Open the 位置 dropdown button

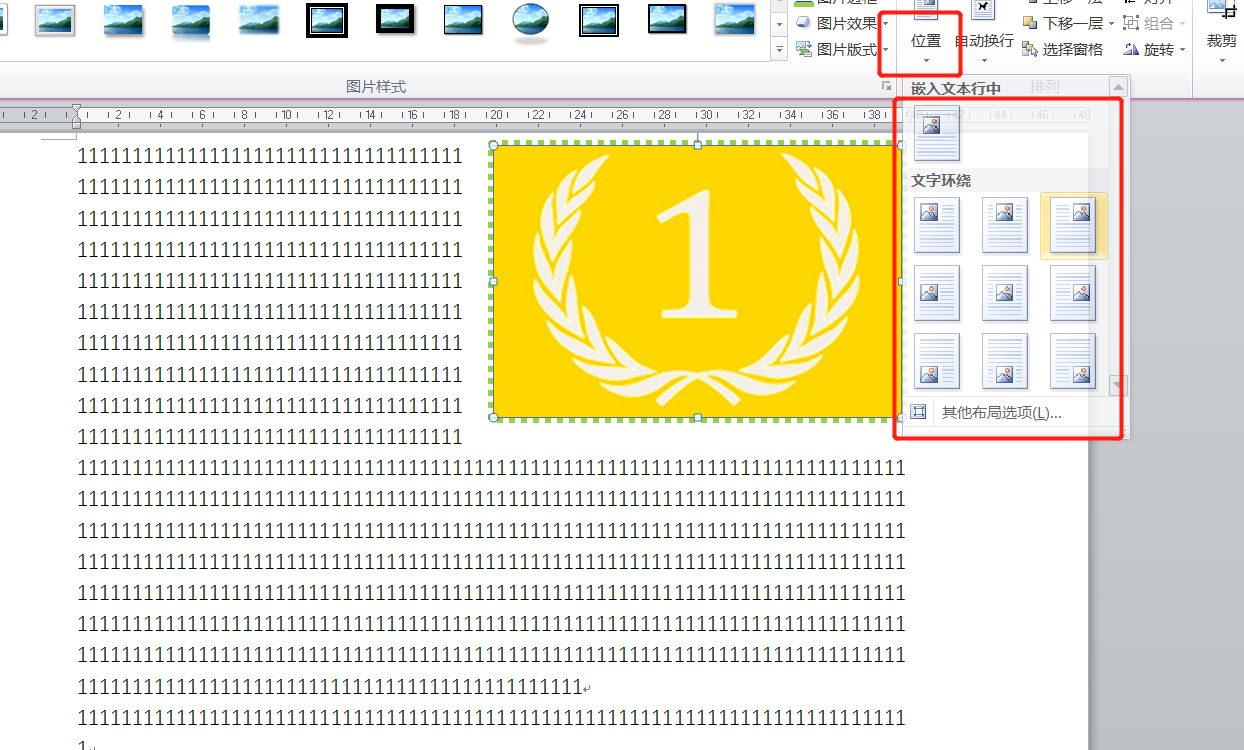click(926, 40)
